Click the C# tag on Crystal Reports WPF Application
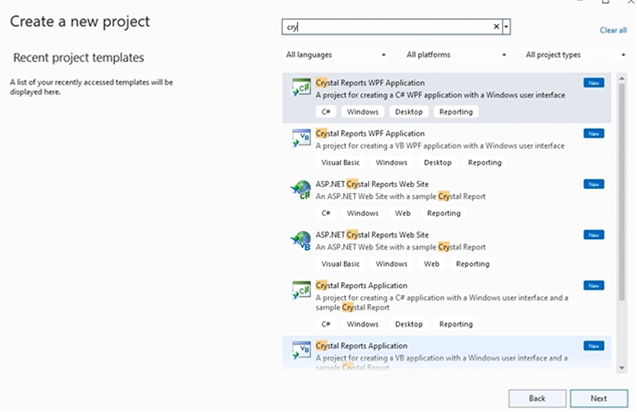Image resolution: width=637 pixels, height=412 pixels. 326,112
